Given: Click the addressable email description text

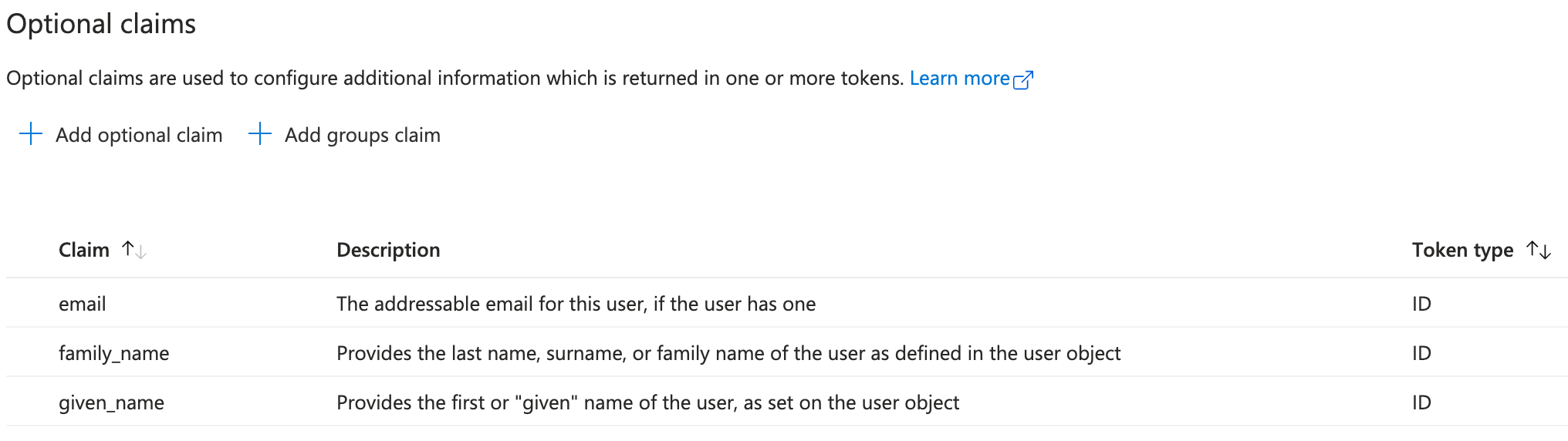Looking at the screenshot, I should click(x=576, y=304).
